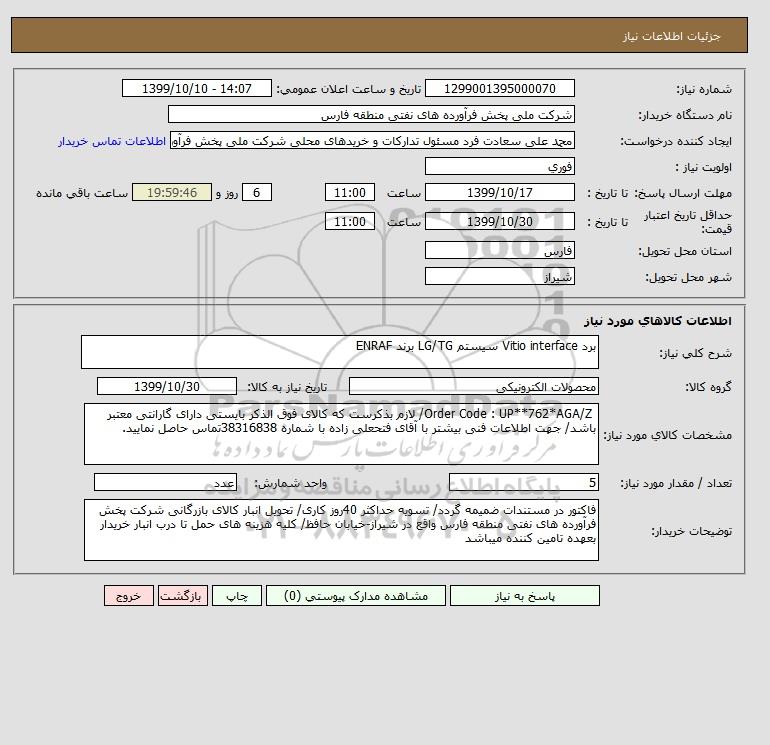Click the response deadline time 11:00 field

350,193
